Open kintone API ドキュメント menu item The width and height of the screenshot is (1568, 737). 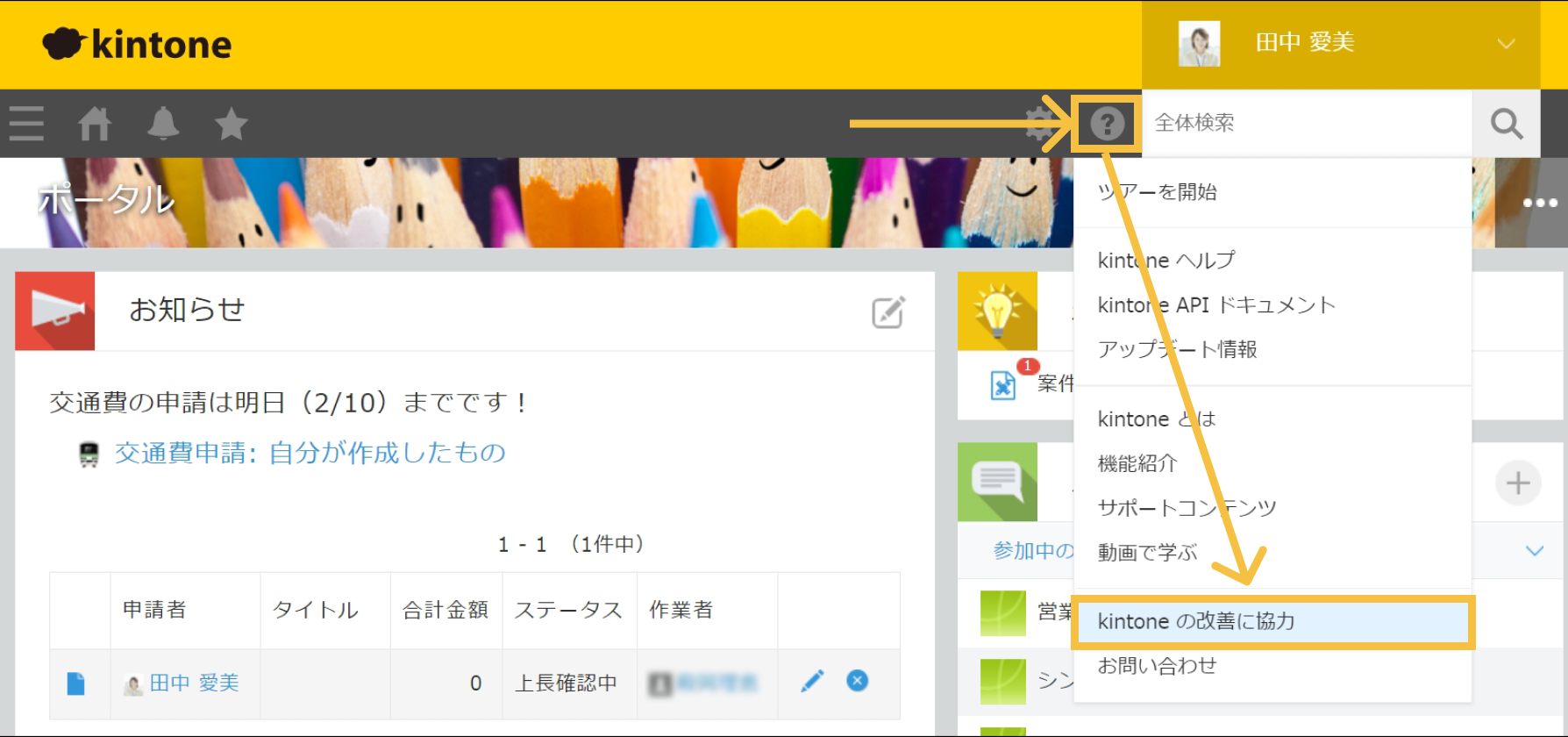click(1272, 305)
